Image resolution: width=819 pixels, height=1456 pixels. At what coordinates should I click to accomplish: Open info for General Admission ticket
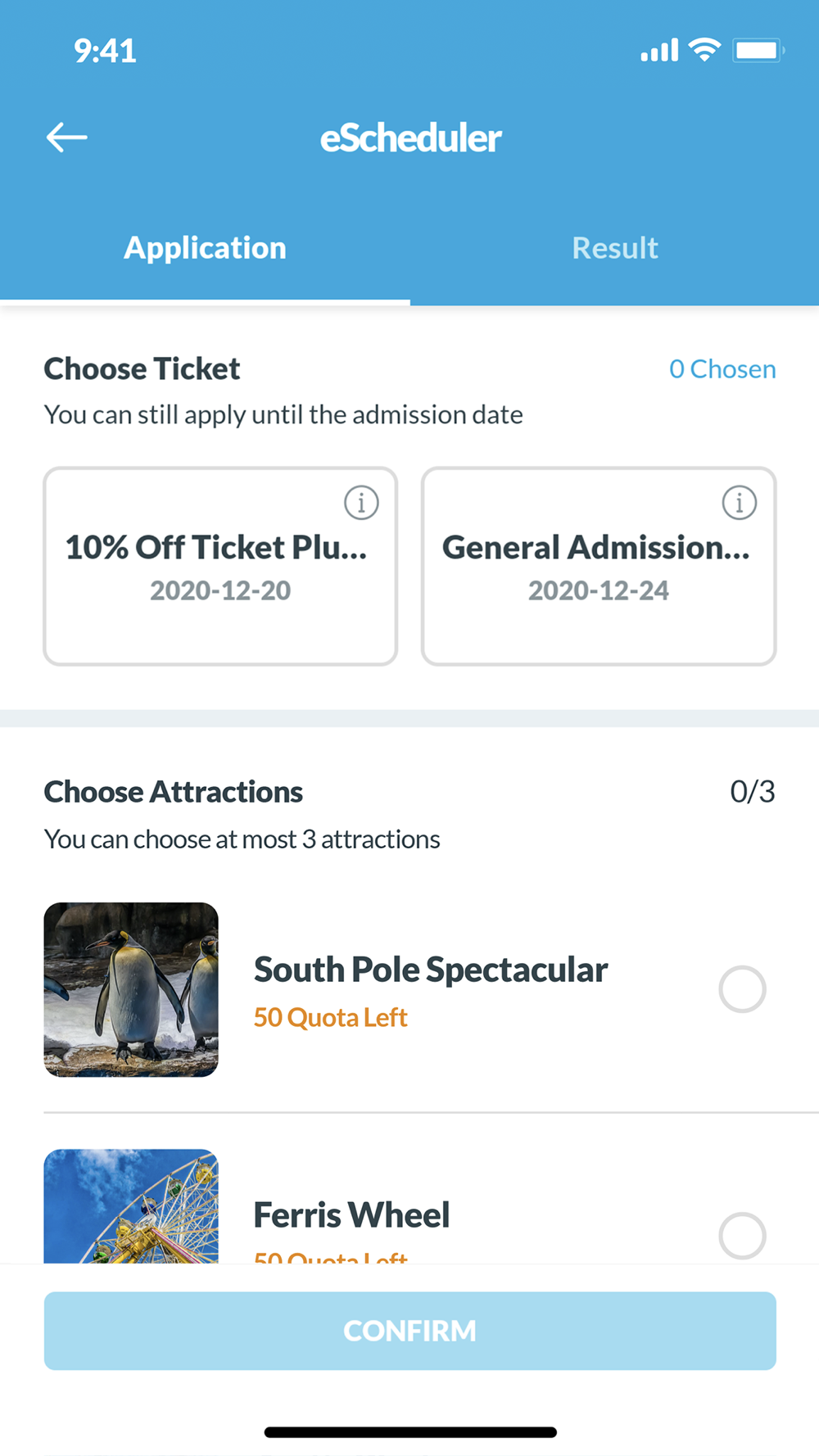[x=739, y=502]
